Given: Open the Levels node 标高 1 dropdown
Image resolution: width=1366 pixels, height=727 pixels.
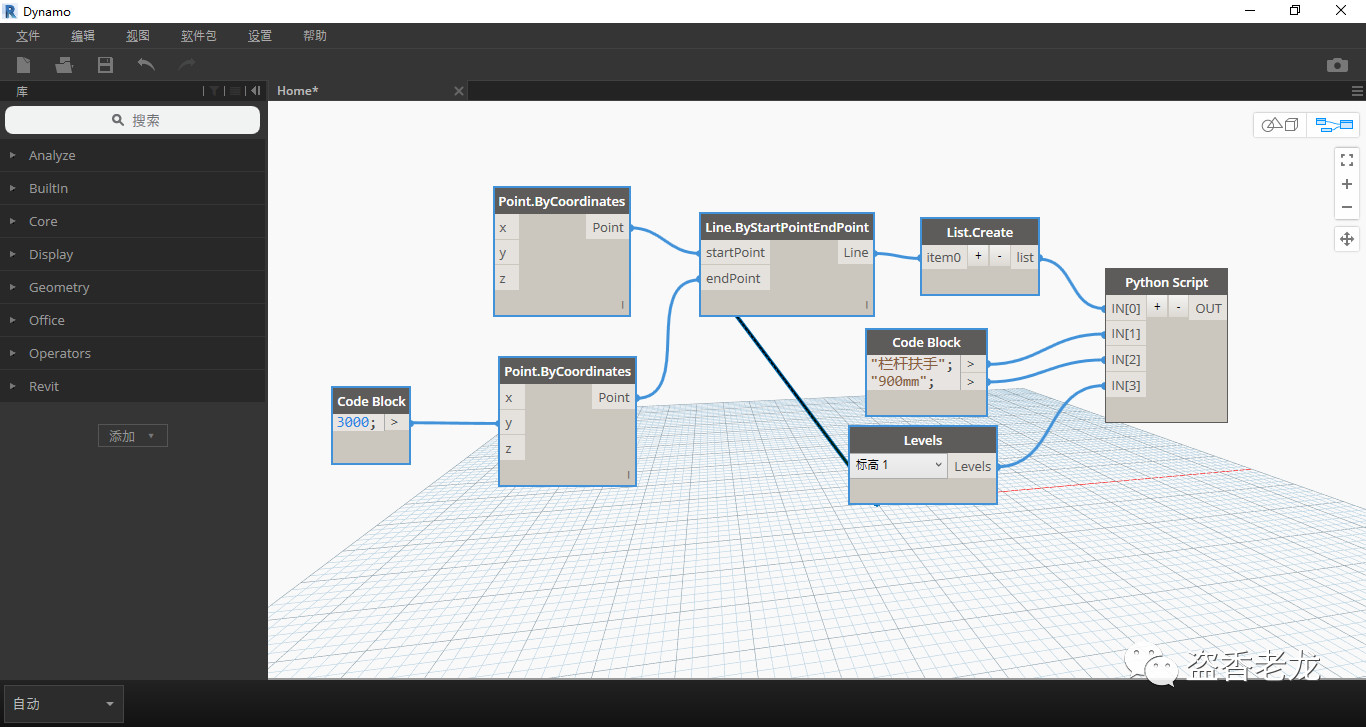Looking at the screenshot, I should click(x=898, y=465).
